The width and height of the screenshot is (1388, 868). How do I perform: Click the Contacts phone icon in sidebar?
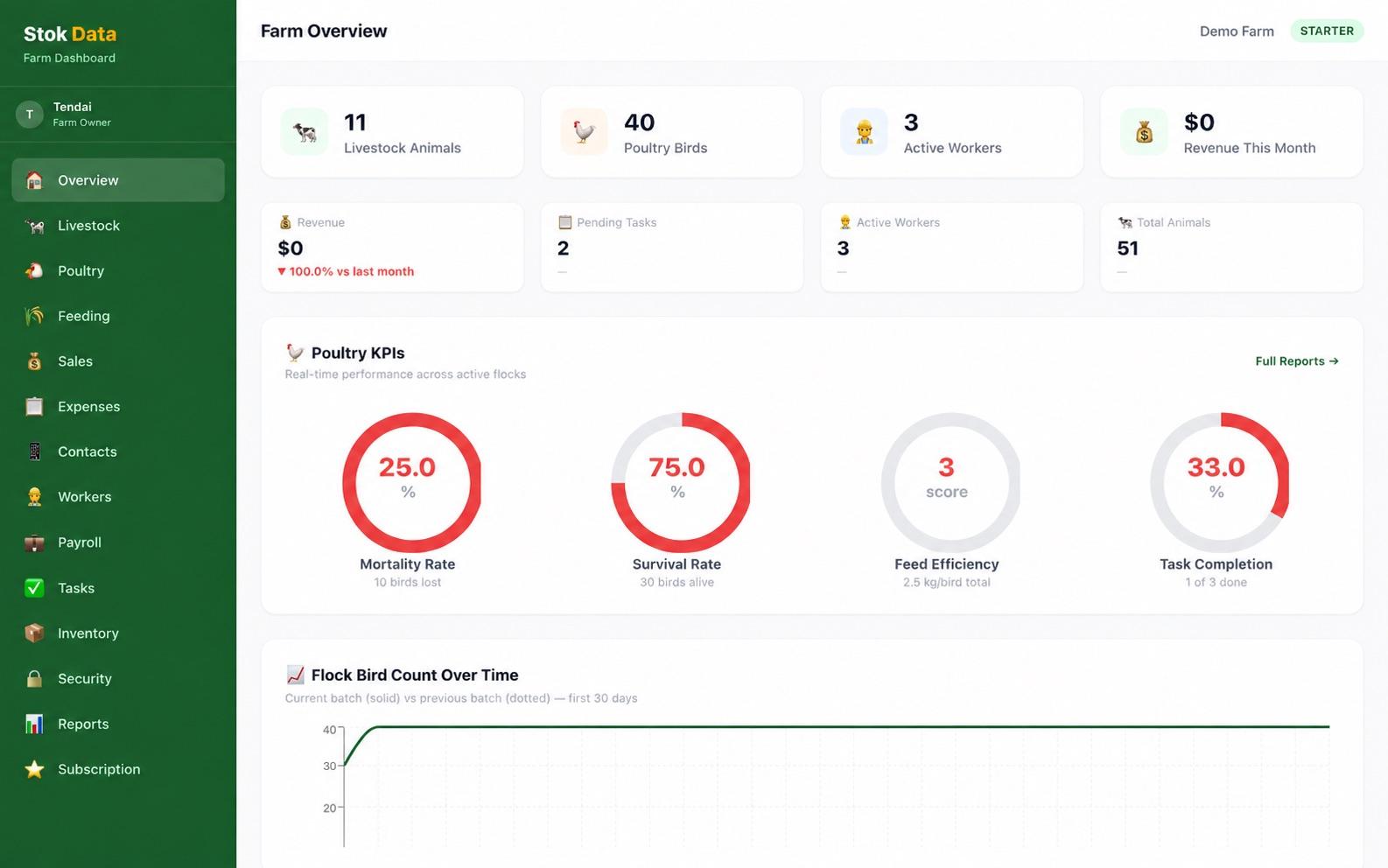[x=34, y=451]
